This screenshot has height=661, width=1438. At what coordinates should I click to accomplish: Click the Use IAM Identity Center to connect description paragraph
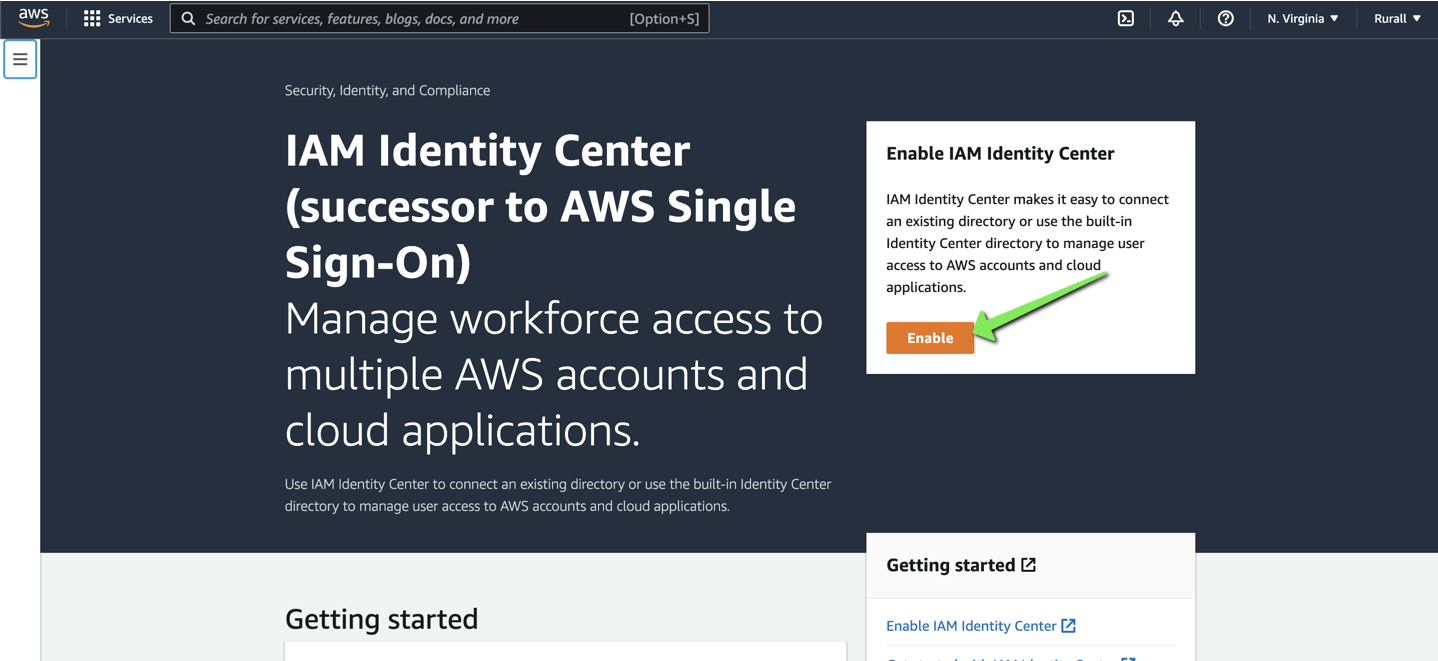(x=558, y=495)
